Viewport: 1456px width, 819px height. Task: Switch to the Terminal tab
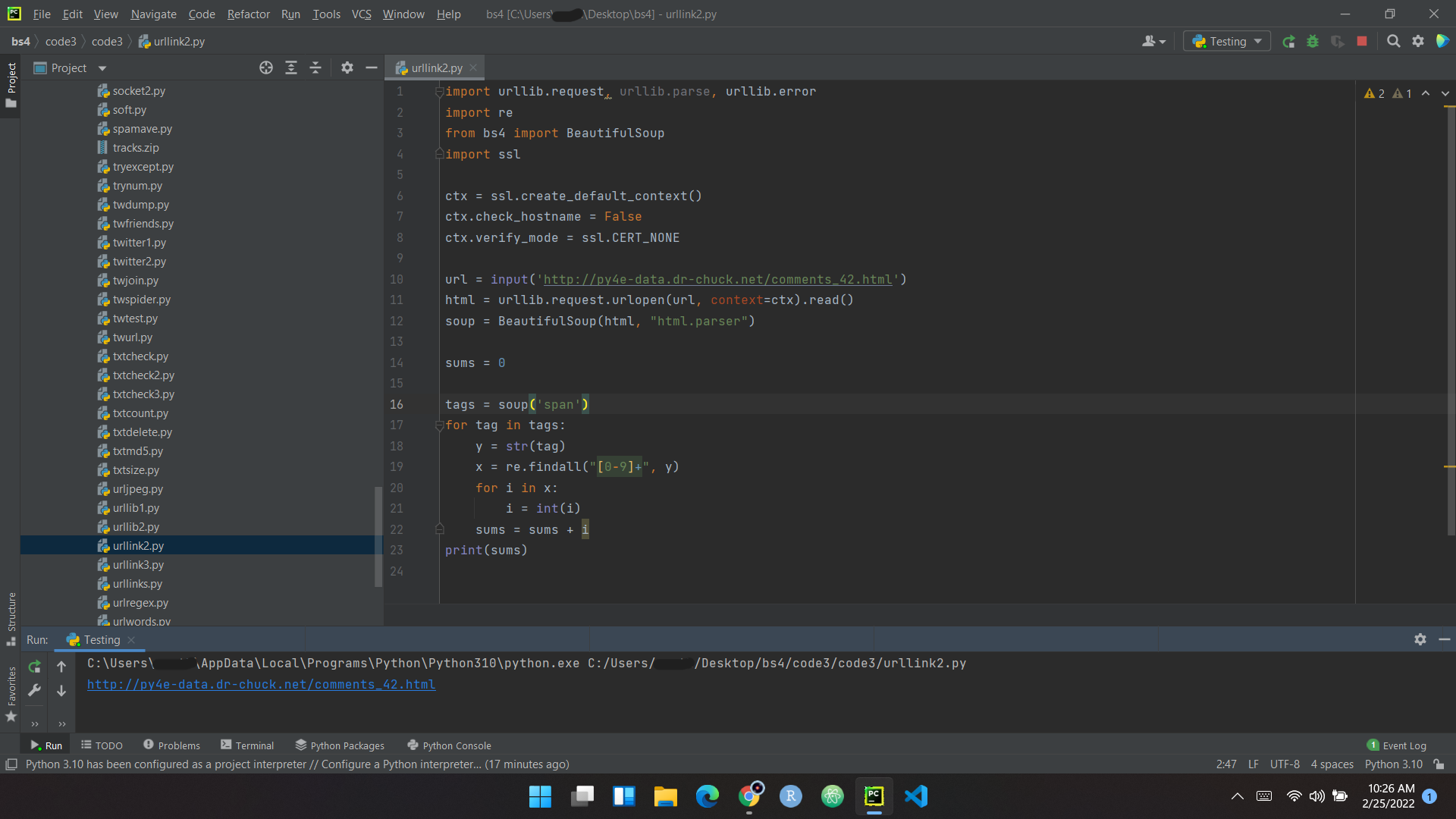pos(247,745)
